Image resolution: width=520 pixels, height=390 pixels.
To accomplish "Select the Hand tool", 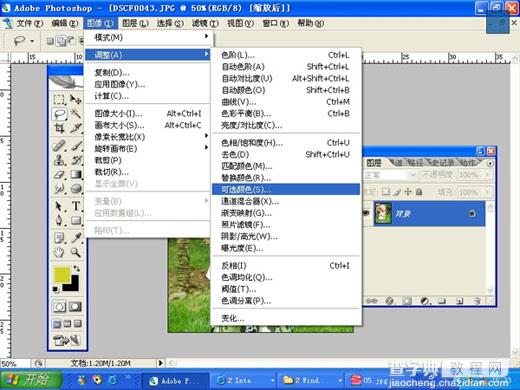I will (59, 252).
